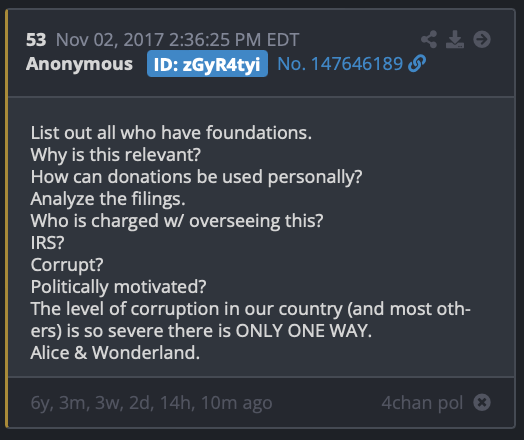Viewport: 524px width, 440px height.
Task: Click the "Why is this relevant?" line
Action: tap(116, 155)
